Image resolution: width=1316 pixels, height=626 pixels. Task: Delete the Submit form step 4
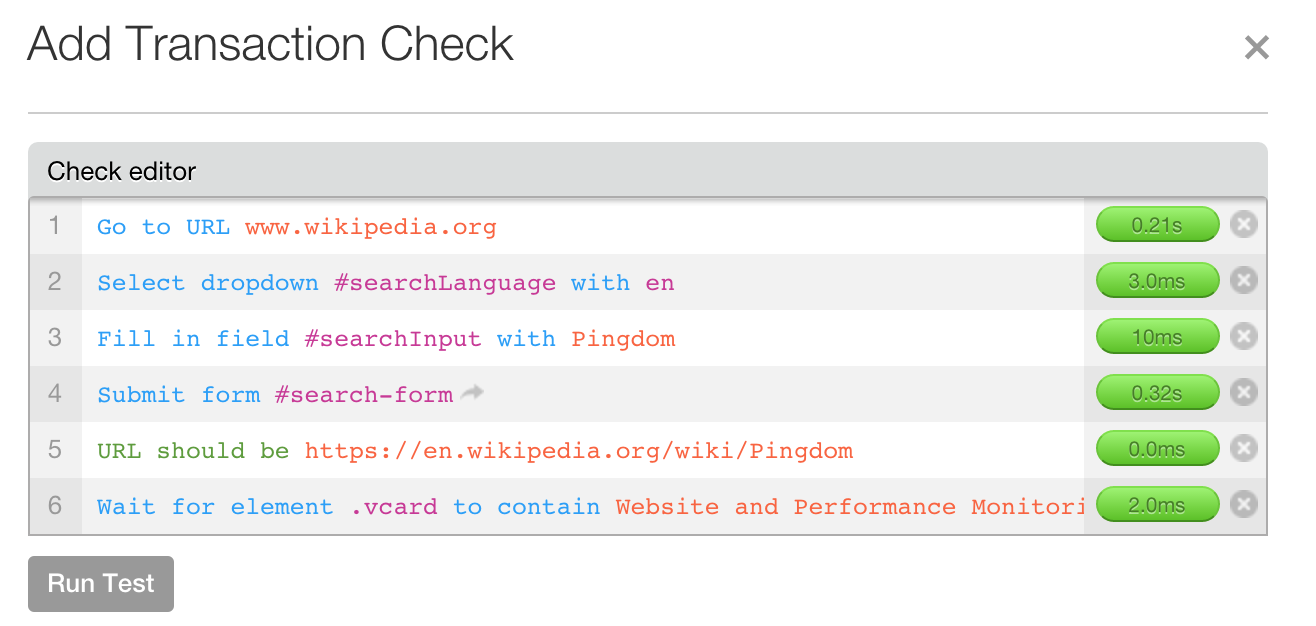[1243, 393]
